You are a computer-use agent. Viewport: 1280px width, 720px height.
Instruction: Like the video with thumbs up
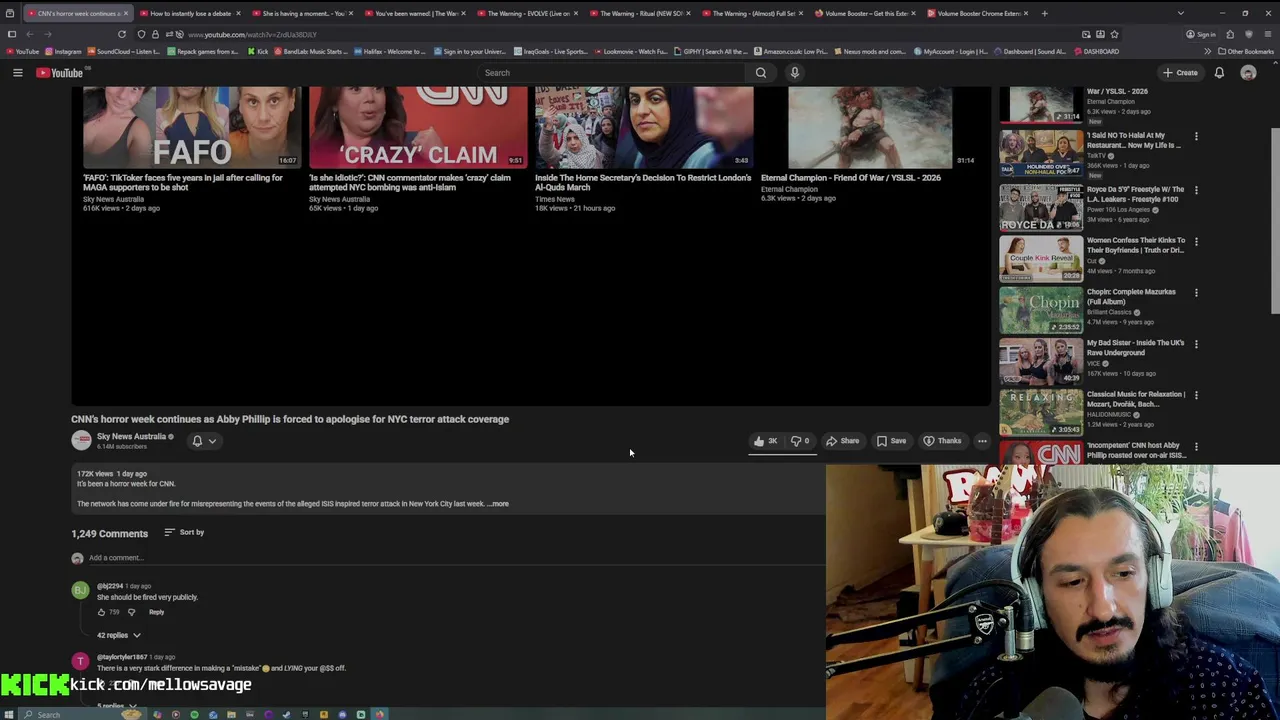click(766, 441)
